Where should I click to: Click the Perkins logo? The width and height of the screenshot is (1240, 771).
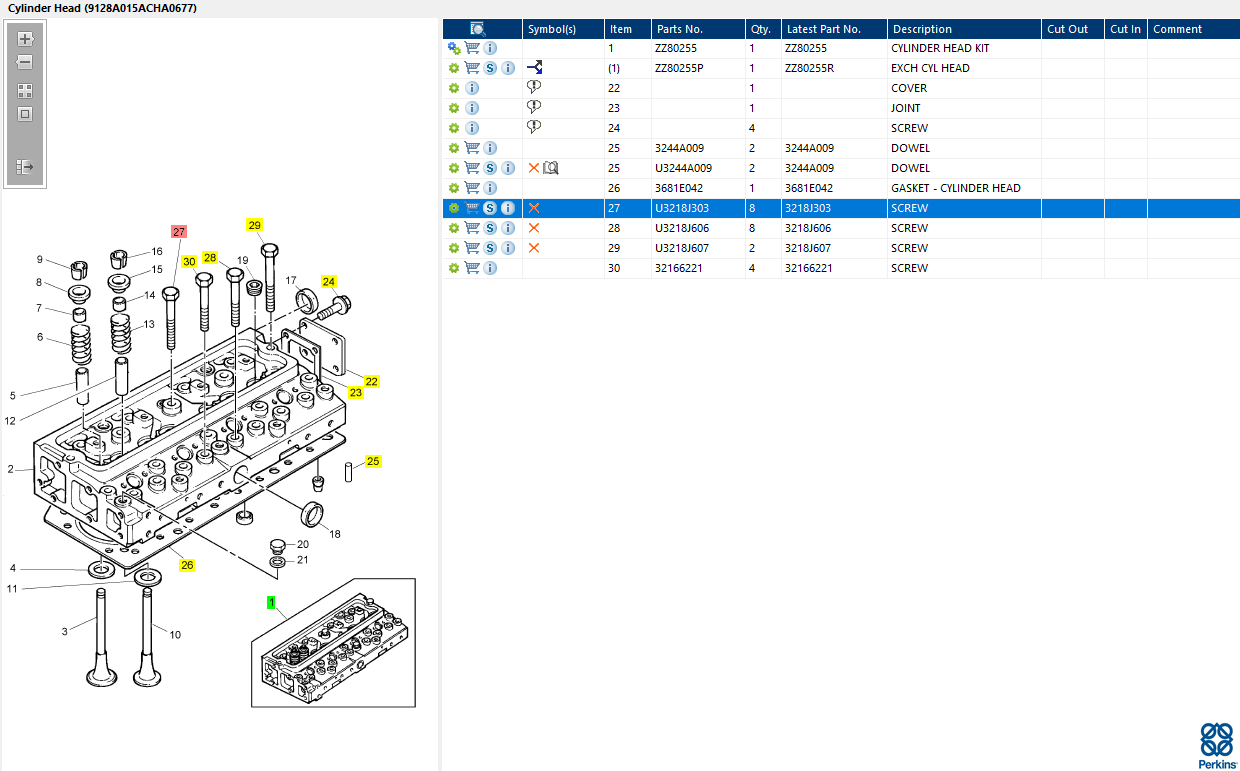click(x=1217, y=745)
